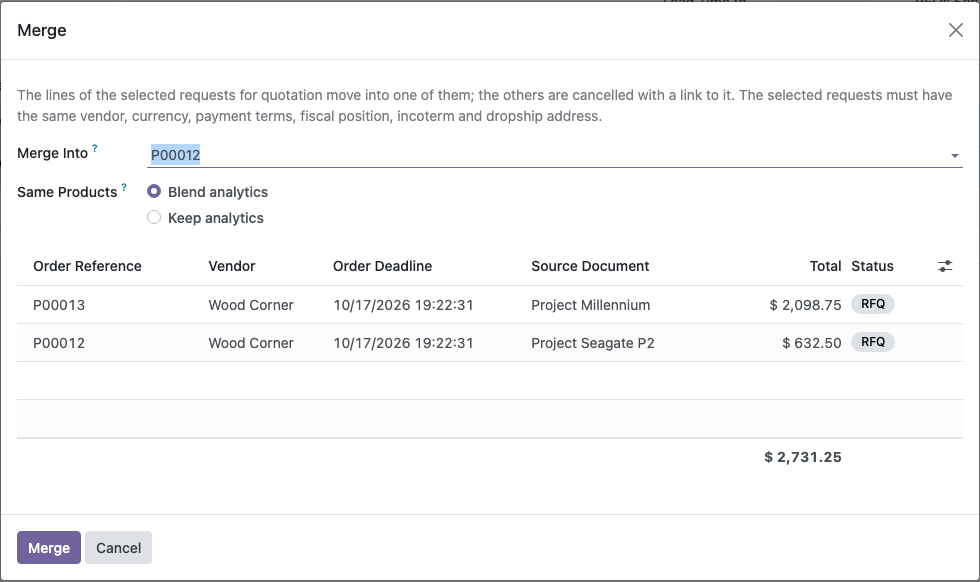980x582 pixels.
Task: Show the Merge Into help tooltip question mark
Action: pyautogui.click(x=95, y=148)
